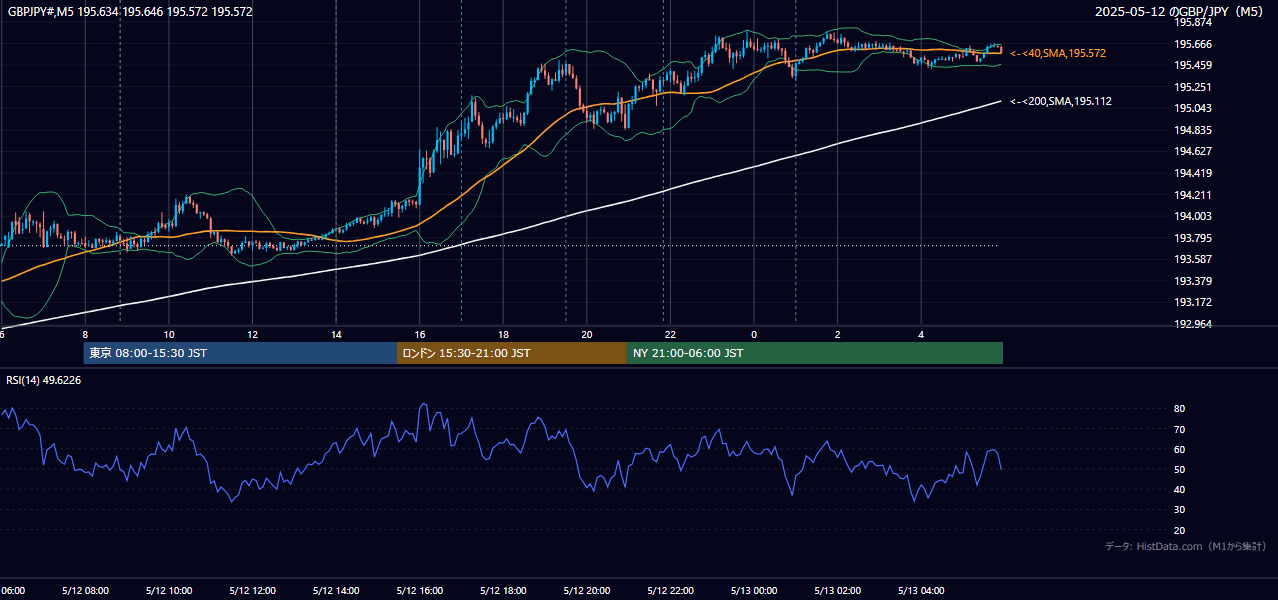Viewport: 1278px width, 600px height.
Task: Click the GBPJPY#,M5 chart title text
Action: click(130, 12)
